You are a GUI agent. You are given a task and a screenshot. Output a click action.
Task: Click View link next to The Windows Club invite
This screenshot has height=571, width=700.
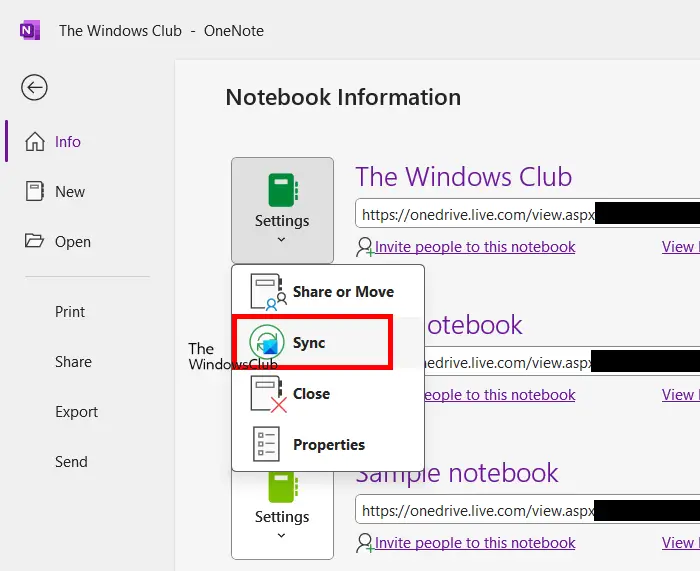coord(680,247)
